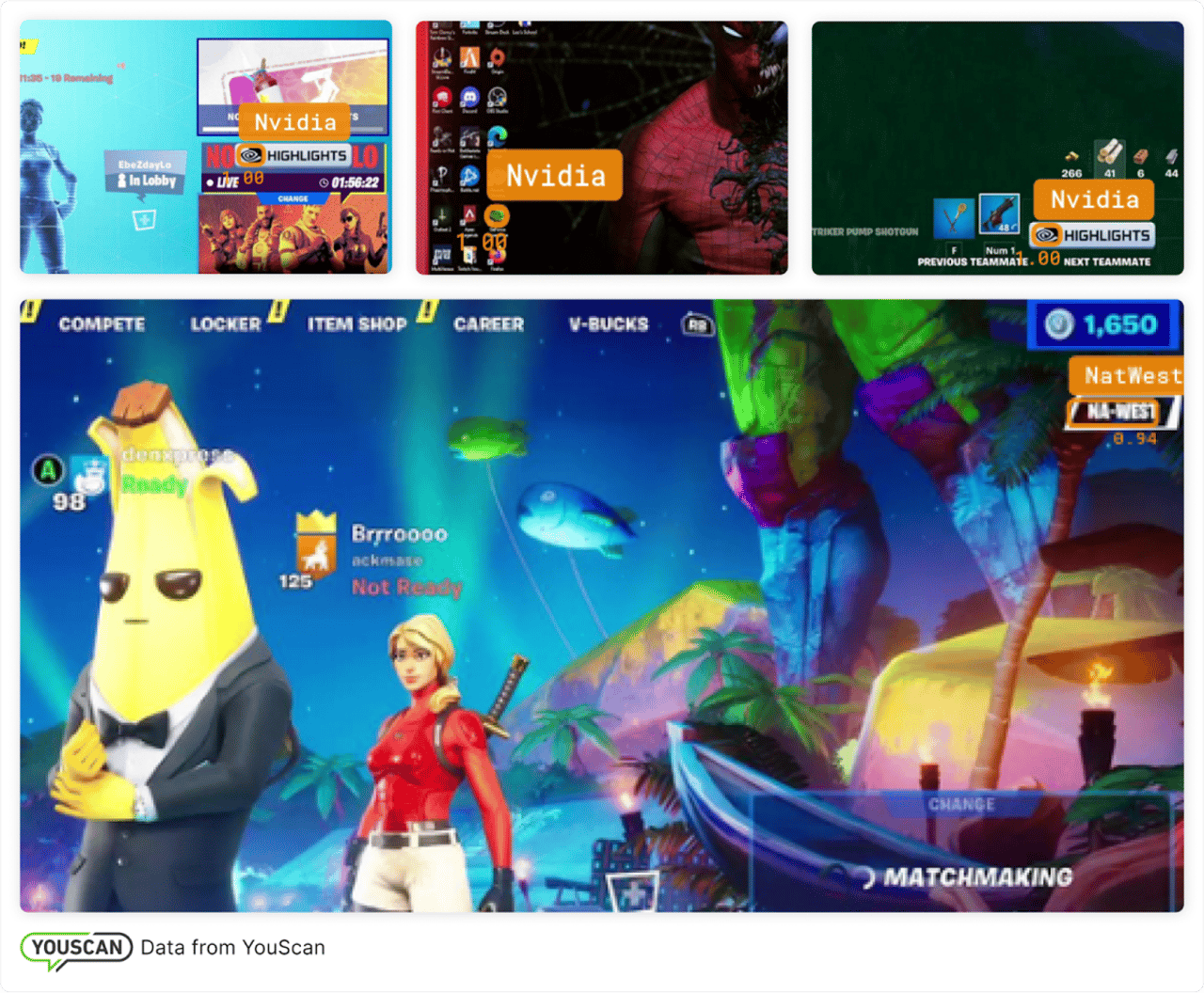Click the pickaxe inventory slot
Viewport: 1204px width, 993px height.
coord(954,216)
